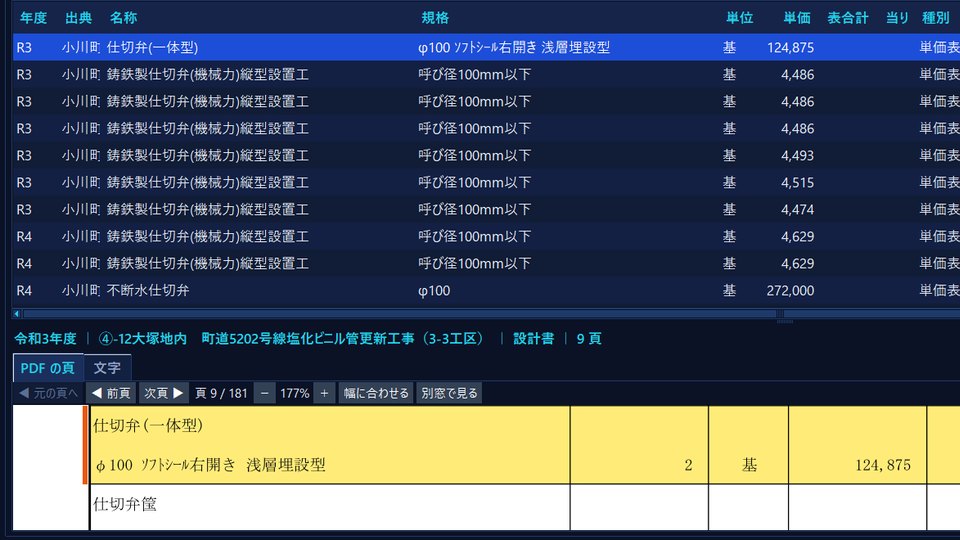Sort by the 出典 column header
The width and height of the screenshot is (960, 540).
point(78,18)
